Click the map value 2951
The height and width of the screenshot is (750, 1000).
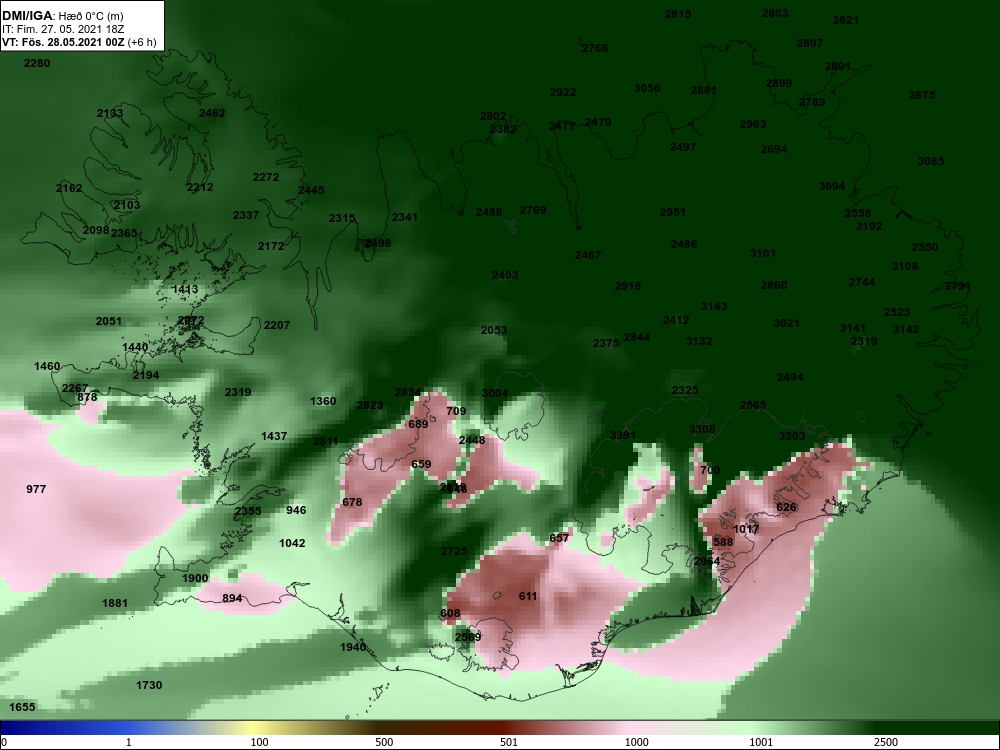[672, 212]
